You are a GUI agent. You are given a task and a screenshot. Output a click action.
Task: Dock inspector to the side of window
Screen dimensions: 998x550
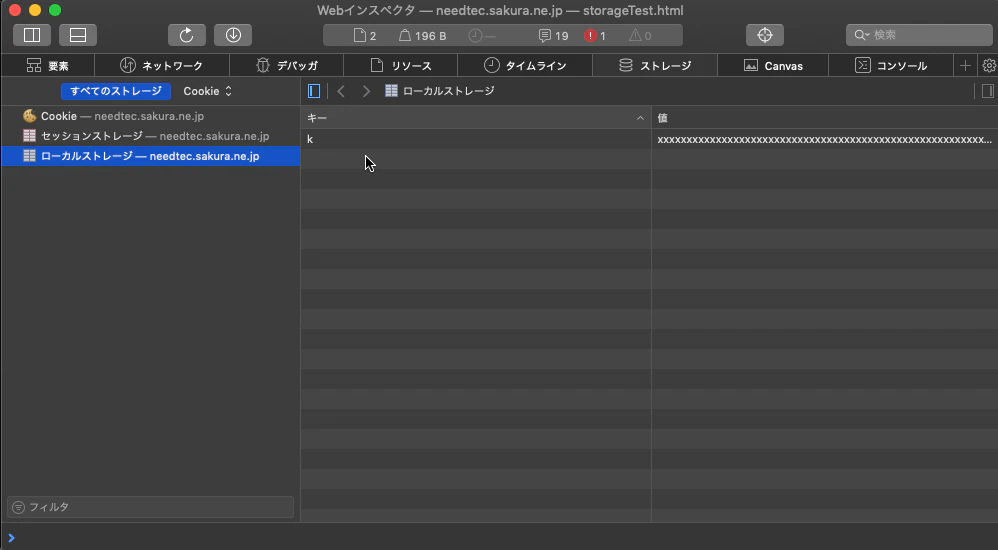[x=32, y=35]
